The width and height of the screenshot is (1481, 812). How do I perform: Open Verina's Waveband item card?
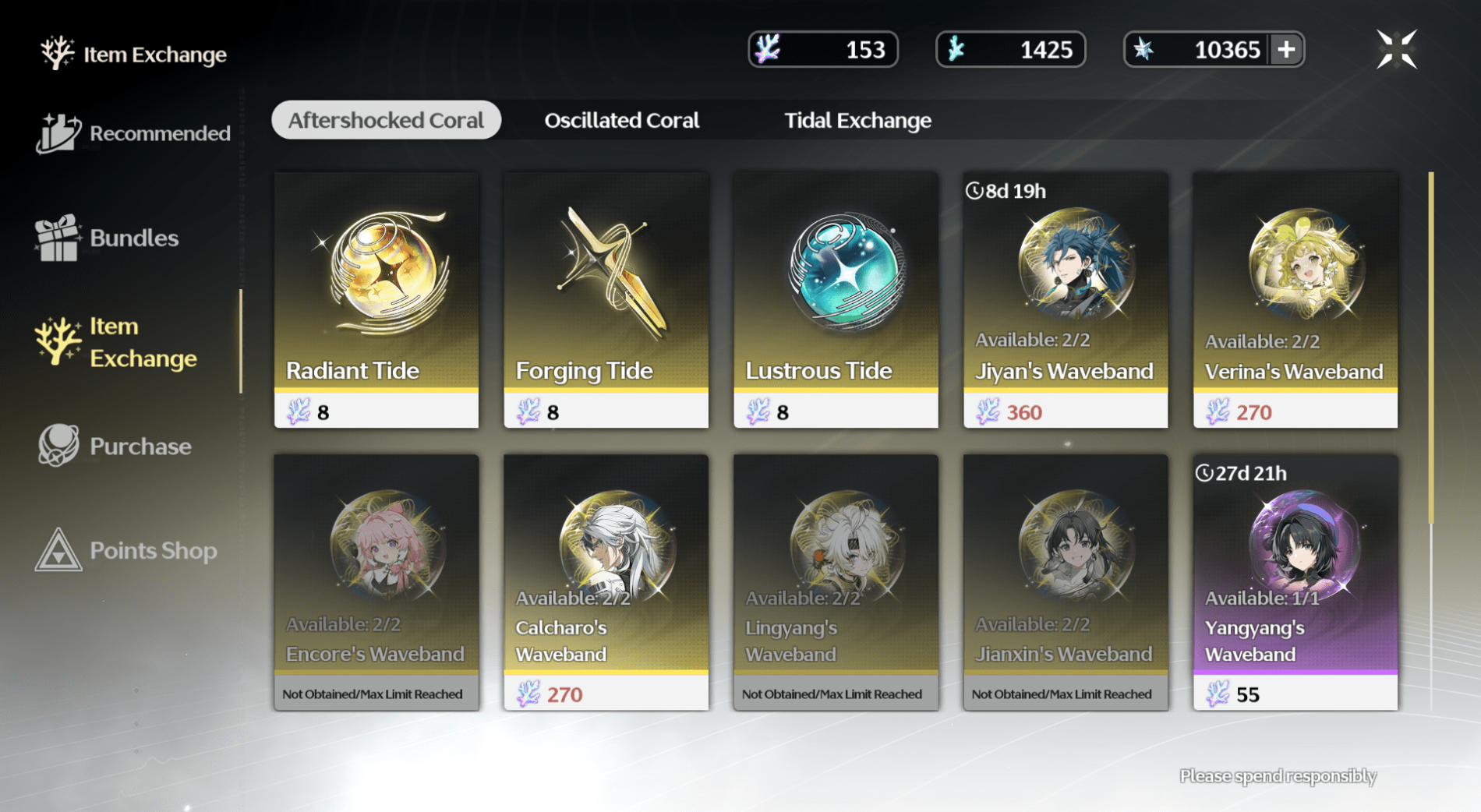(1295, 300)
